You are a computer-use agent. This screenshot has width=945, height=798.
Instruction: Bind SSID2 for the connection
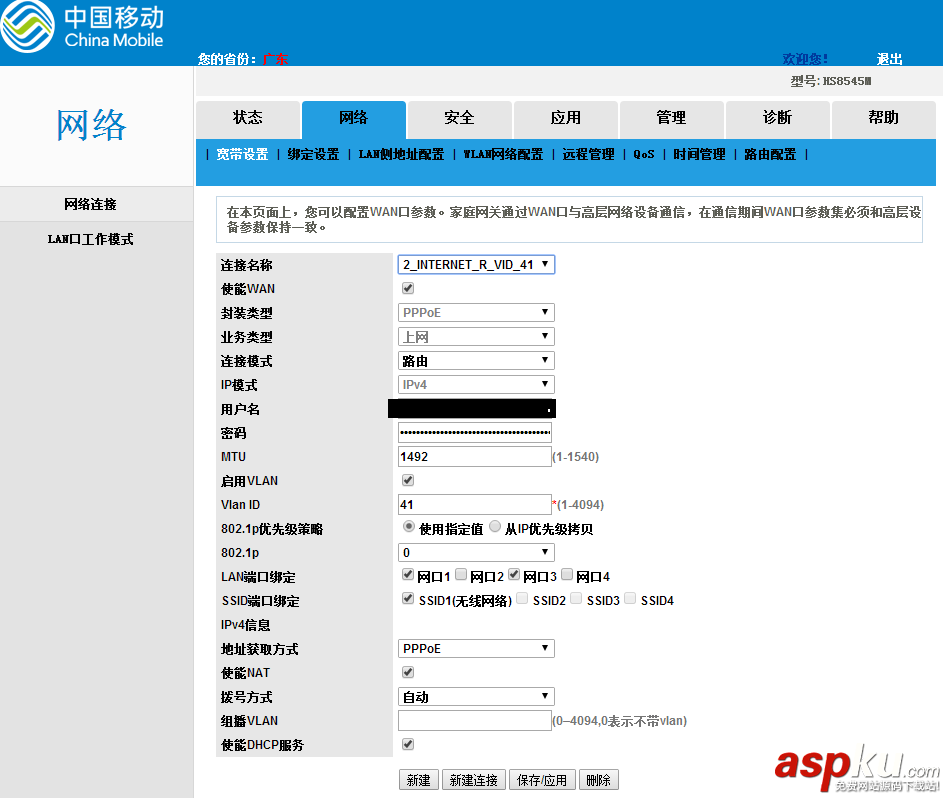coord(521,598)
